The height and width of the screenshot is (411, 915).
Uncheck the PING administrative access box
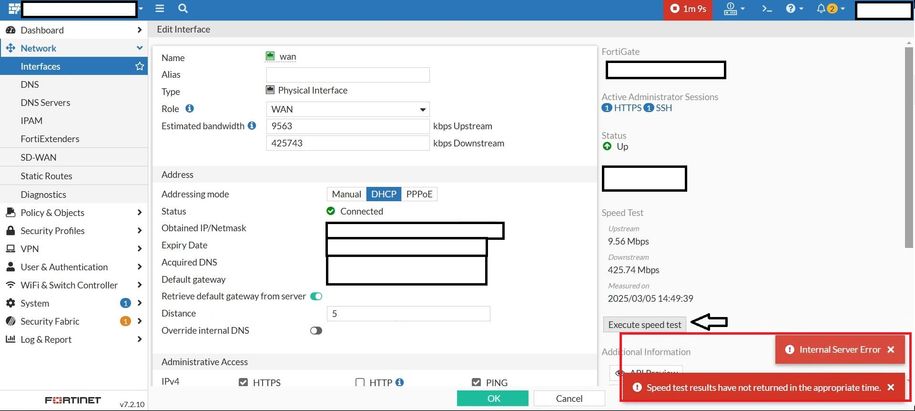tap(476, 382)
